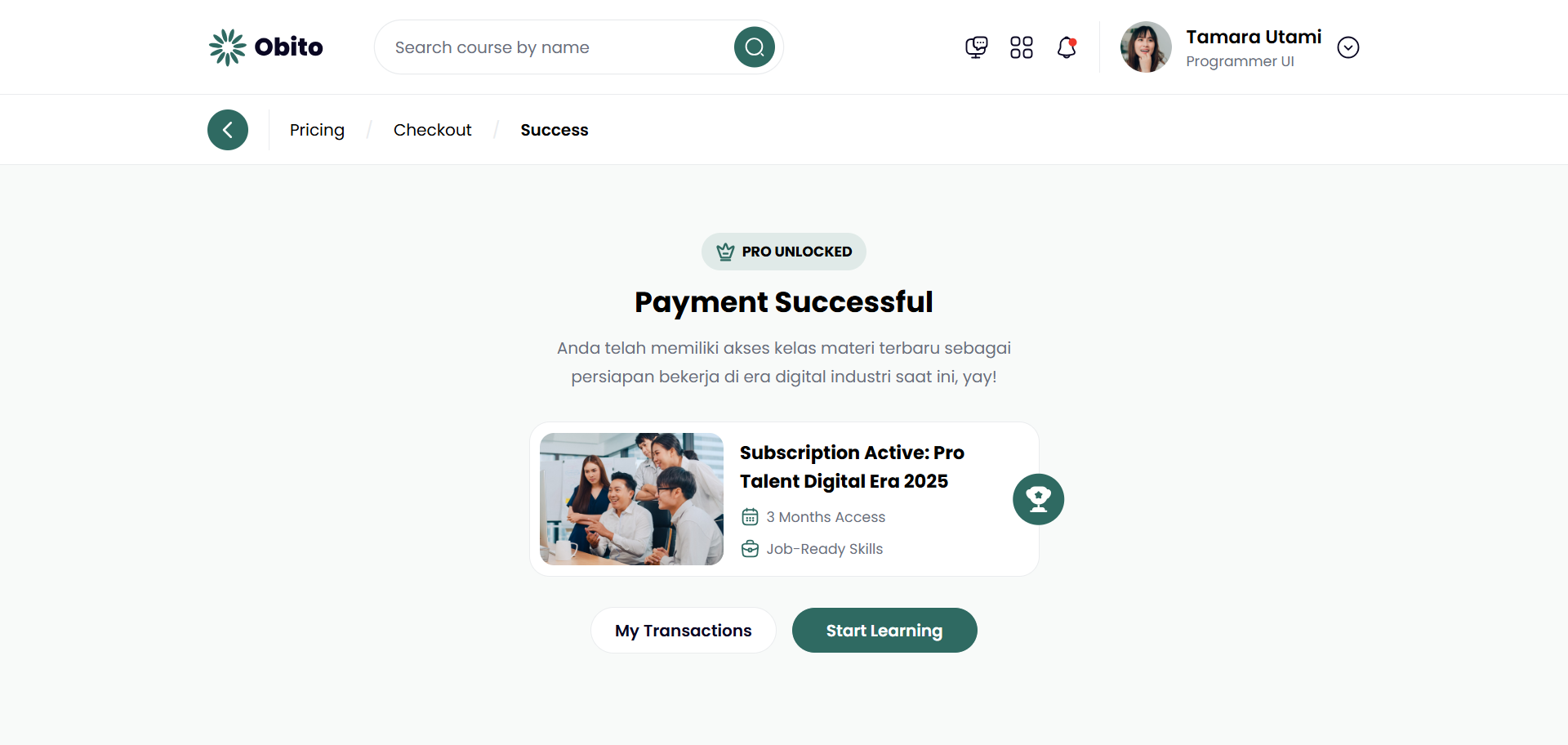The width and height of the screenshot is (1568, 745).
Task: Click the trophy badge icon
Action: pyautogui.click(x=1038, y=499)
